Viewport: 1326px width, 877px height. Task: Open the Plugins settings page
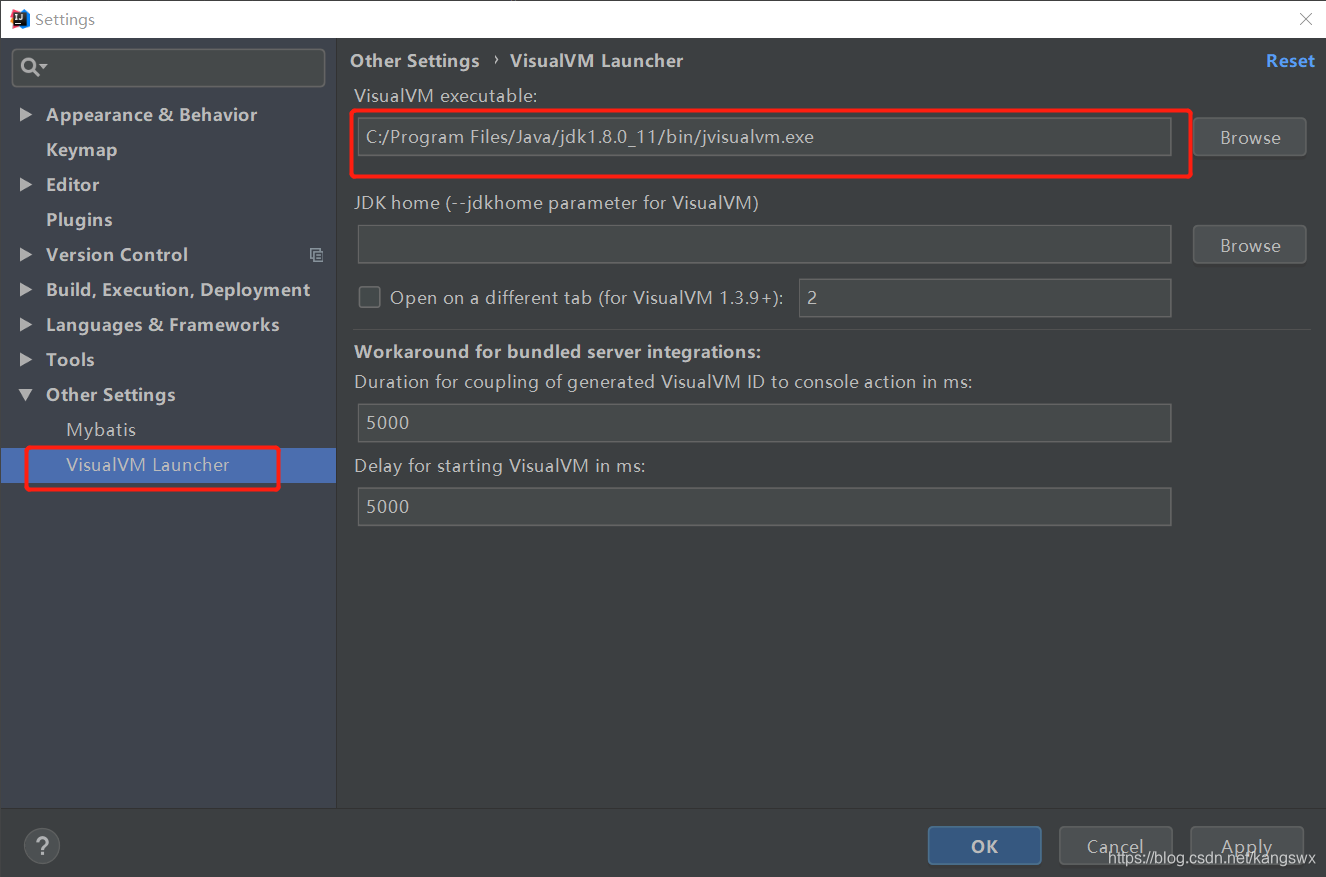click(79, 220)
